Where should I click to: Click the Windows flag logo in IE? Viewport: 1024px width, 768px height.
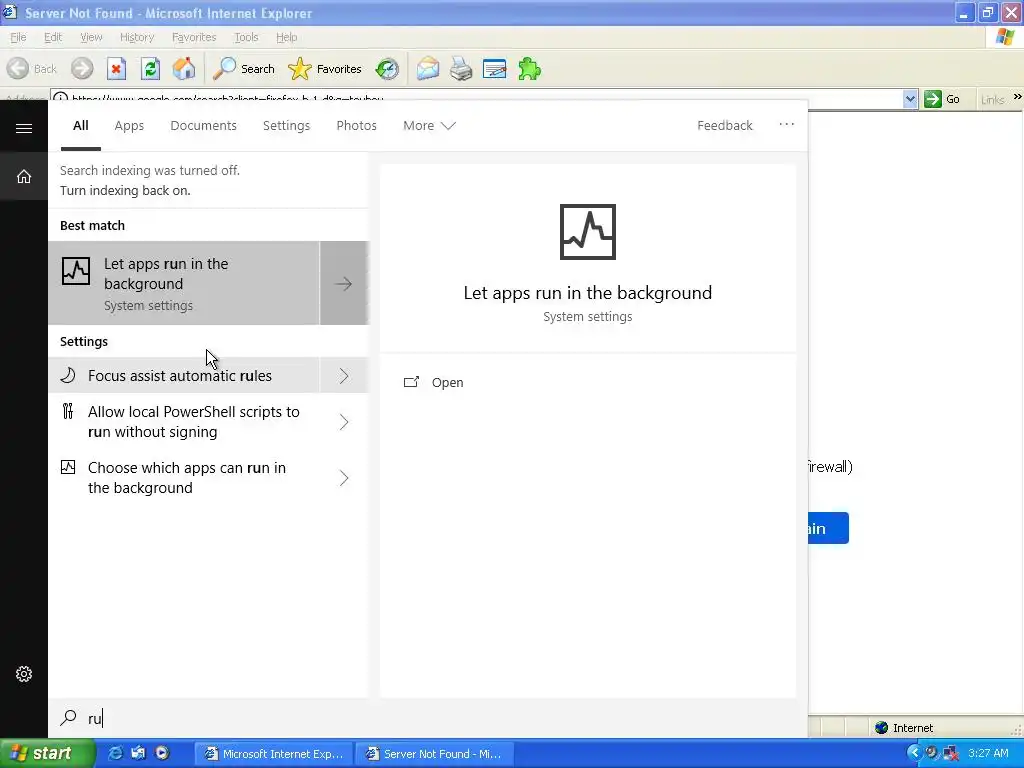point(1006,37)
